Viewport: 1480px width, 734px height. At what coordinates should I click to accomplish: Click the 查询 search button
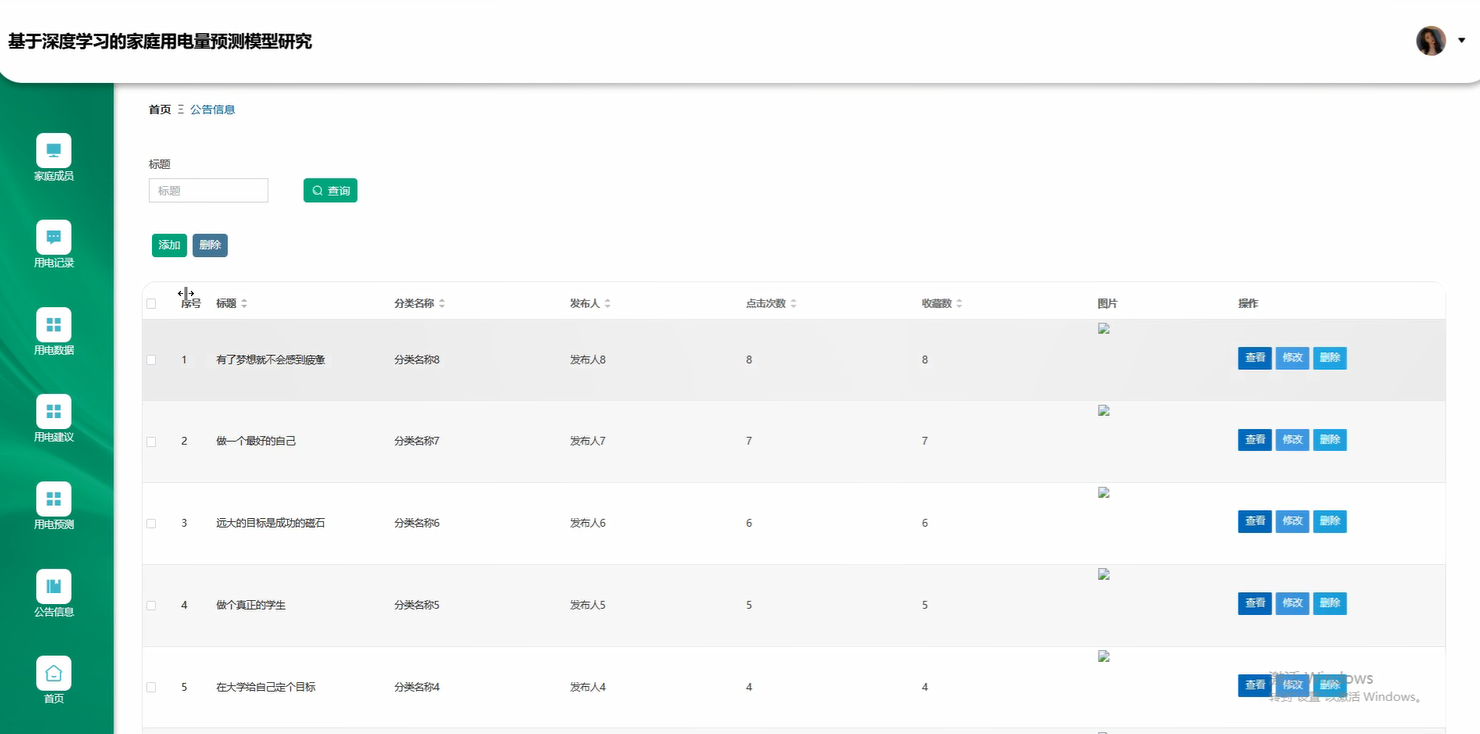point(330,190)
